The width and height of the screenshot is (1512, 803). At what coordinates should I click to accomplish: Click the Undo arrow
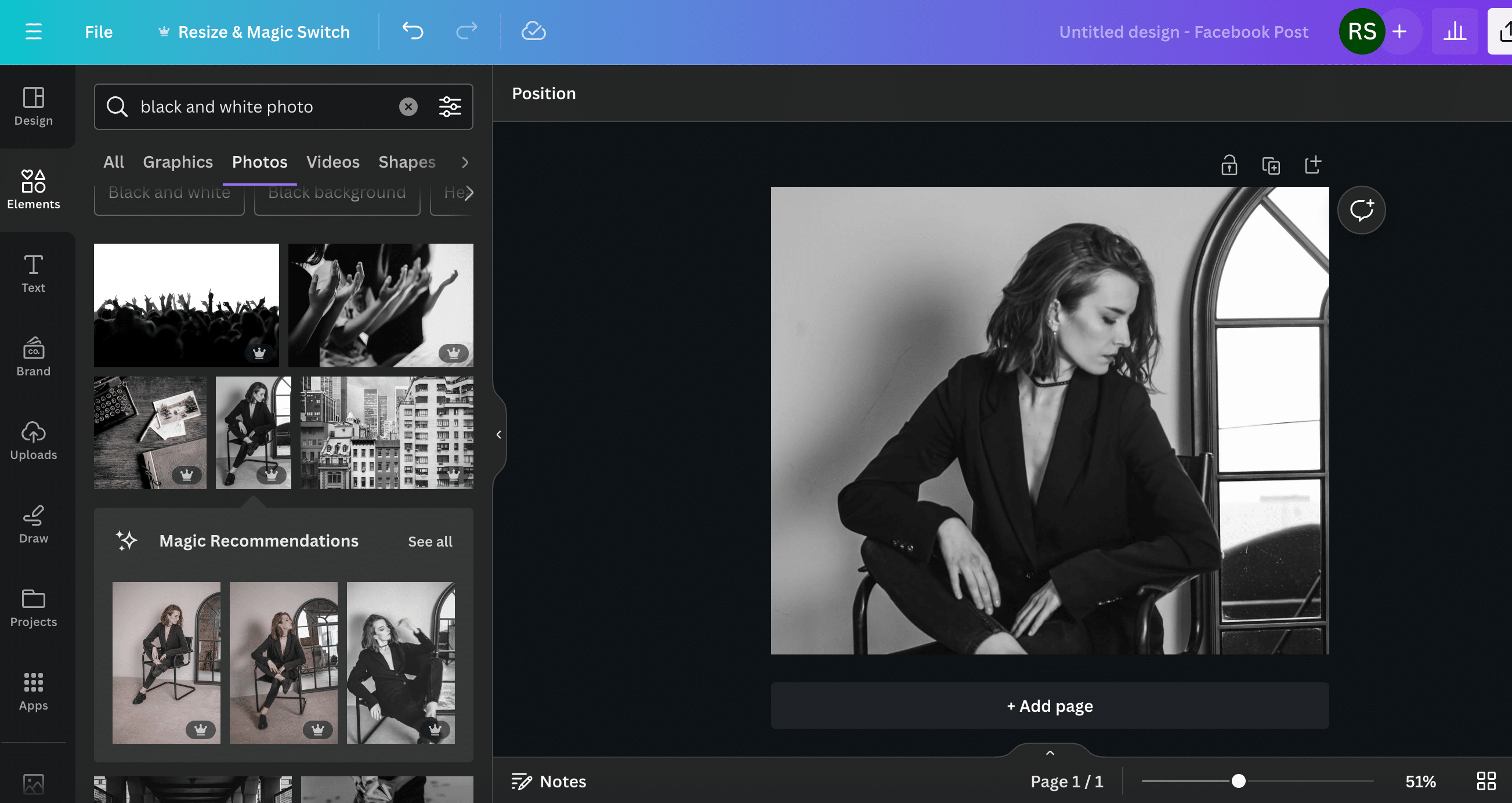[413, 31]
